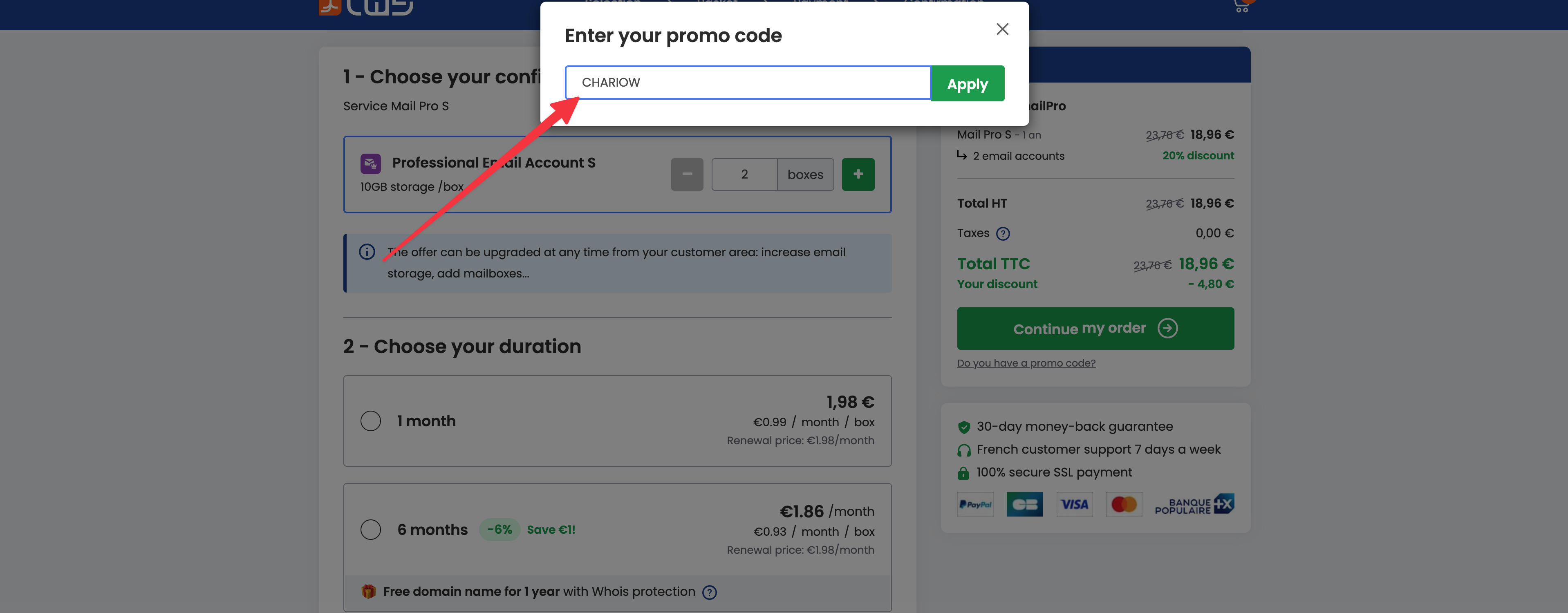Image resolution: width=1568 pixels, height=613 pixels.
Task: Click the PayPal payment icon
Action: (x=974, y=505)
